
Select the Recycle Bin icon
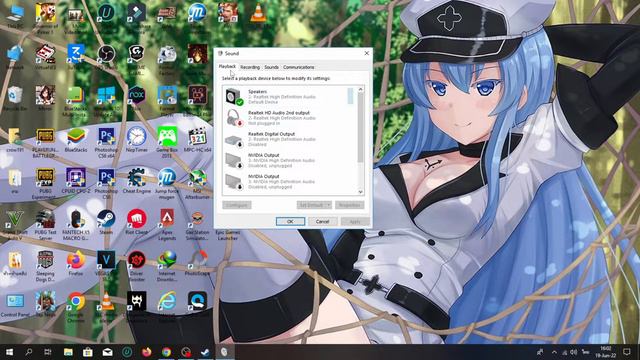pos(15,98)
